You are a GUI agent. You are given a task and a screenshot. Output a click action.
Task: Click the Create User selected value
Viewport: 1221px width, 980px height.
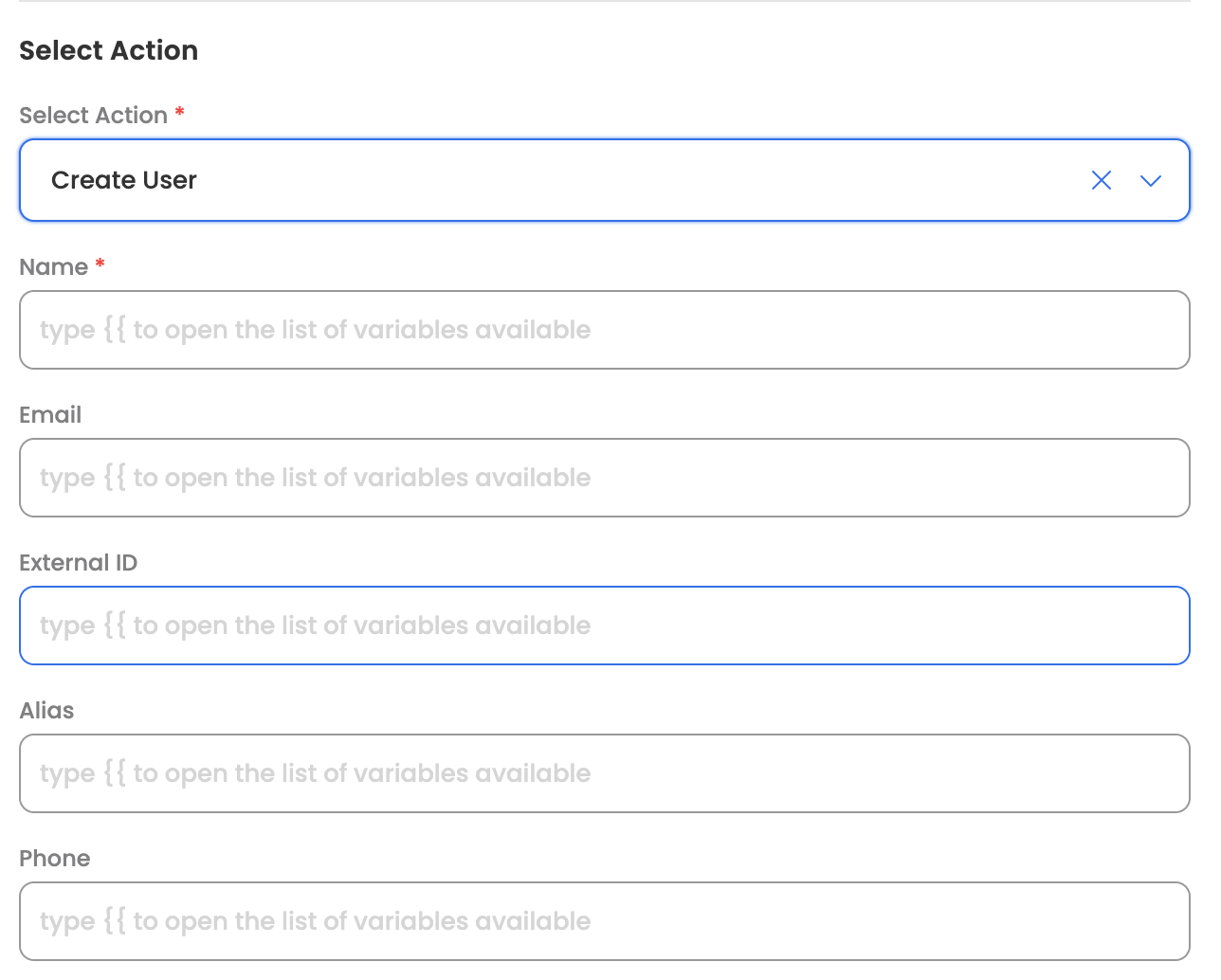(x=124, y=180)
